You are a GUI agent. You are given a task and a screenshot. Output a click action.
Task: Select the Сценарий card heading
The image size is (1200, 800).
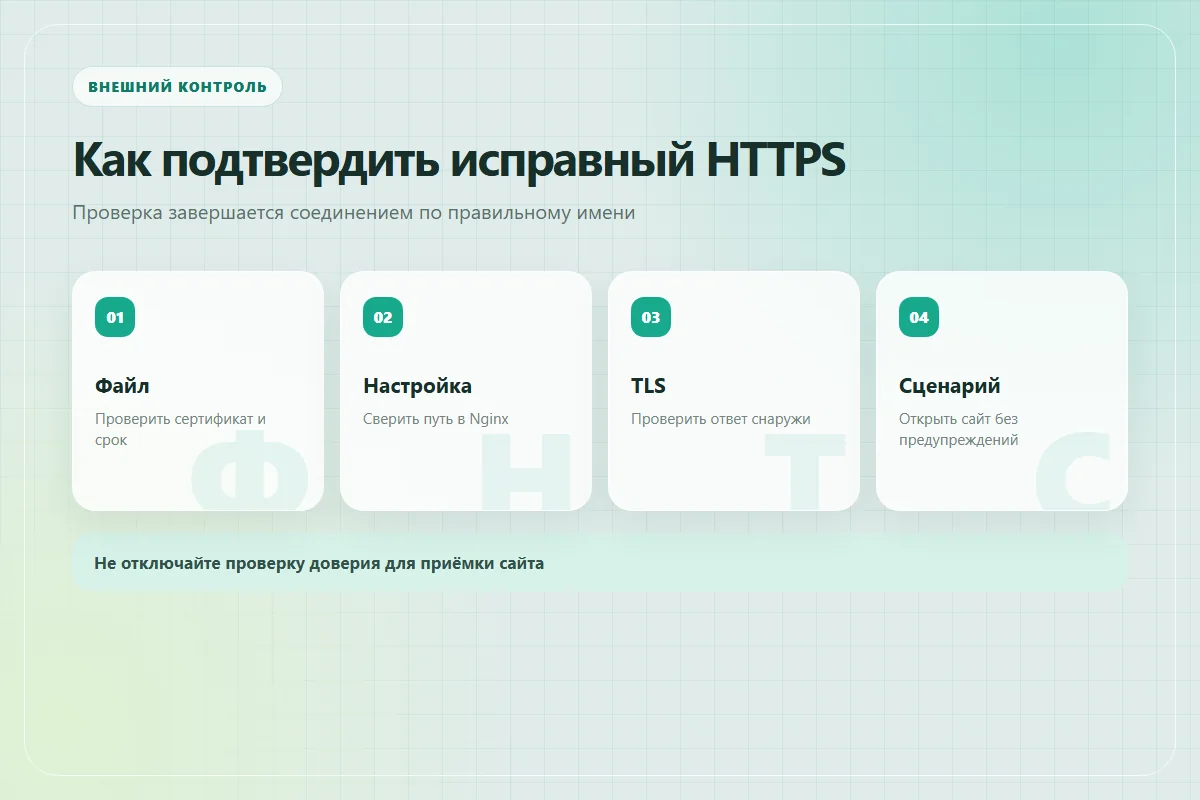(949, 386)
